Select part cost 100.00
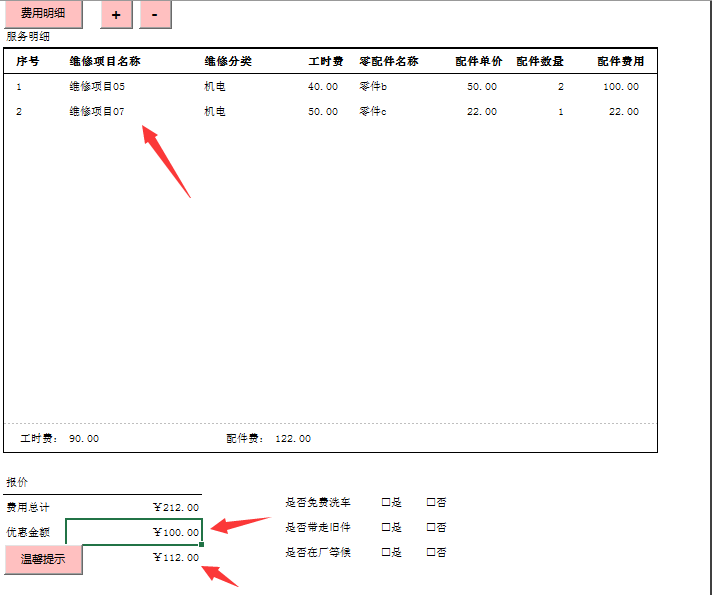Viewport: 712px width, 595px height. pyautogui.click(x=621, y=86)
